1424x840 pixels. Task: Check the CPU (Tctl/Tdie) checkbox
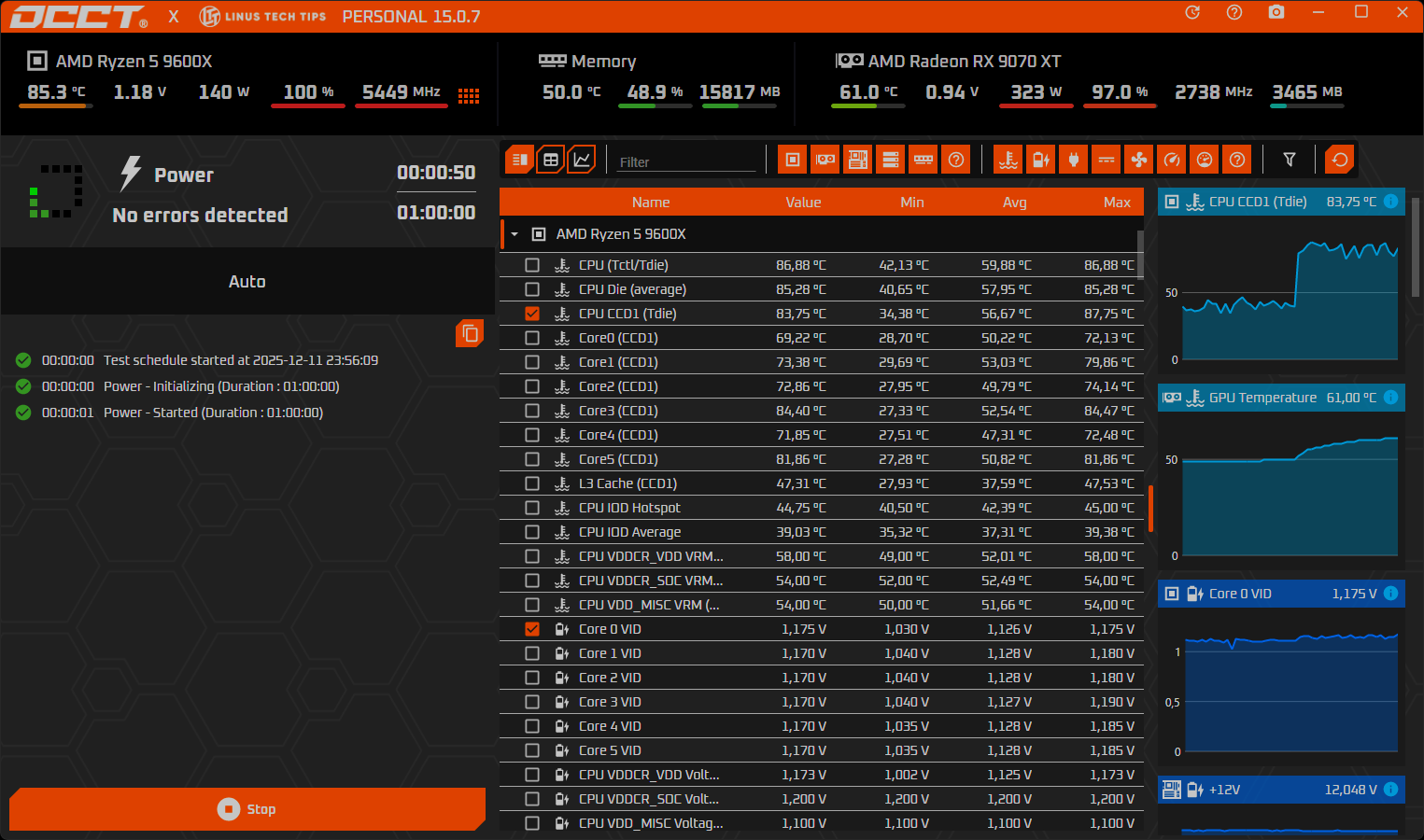[x=532, y=265]
